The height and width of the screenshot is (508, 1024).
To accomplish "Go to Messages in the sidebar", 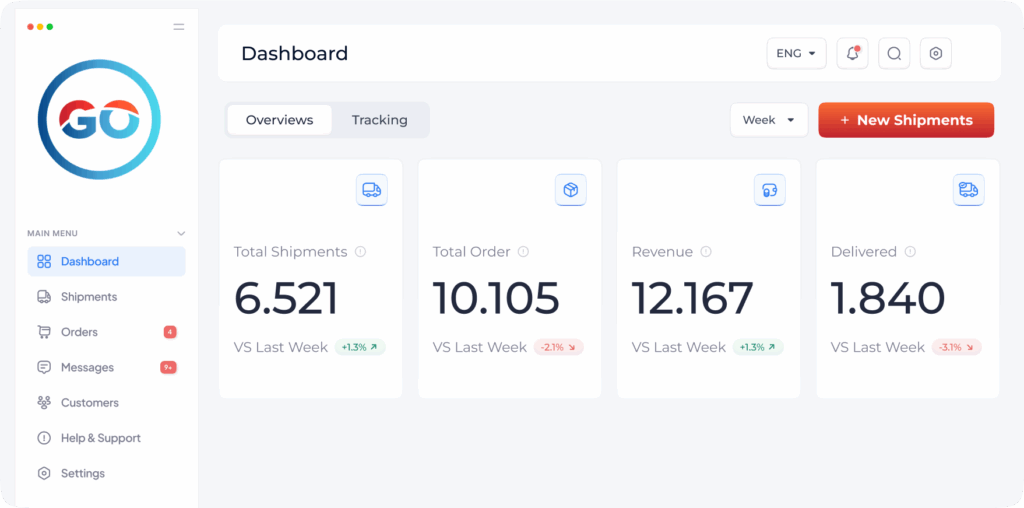I will [87, 368].
